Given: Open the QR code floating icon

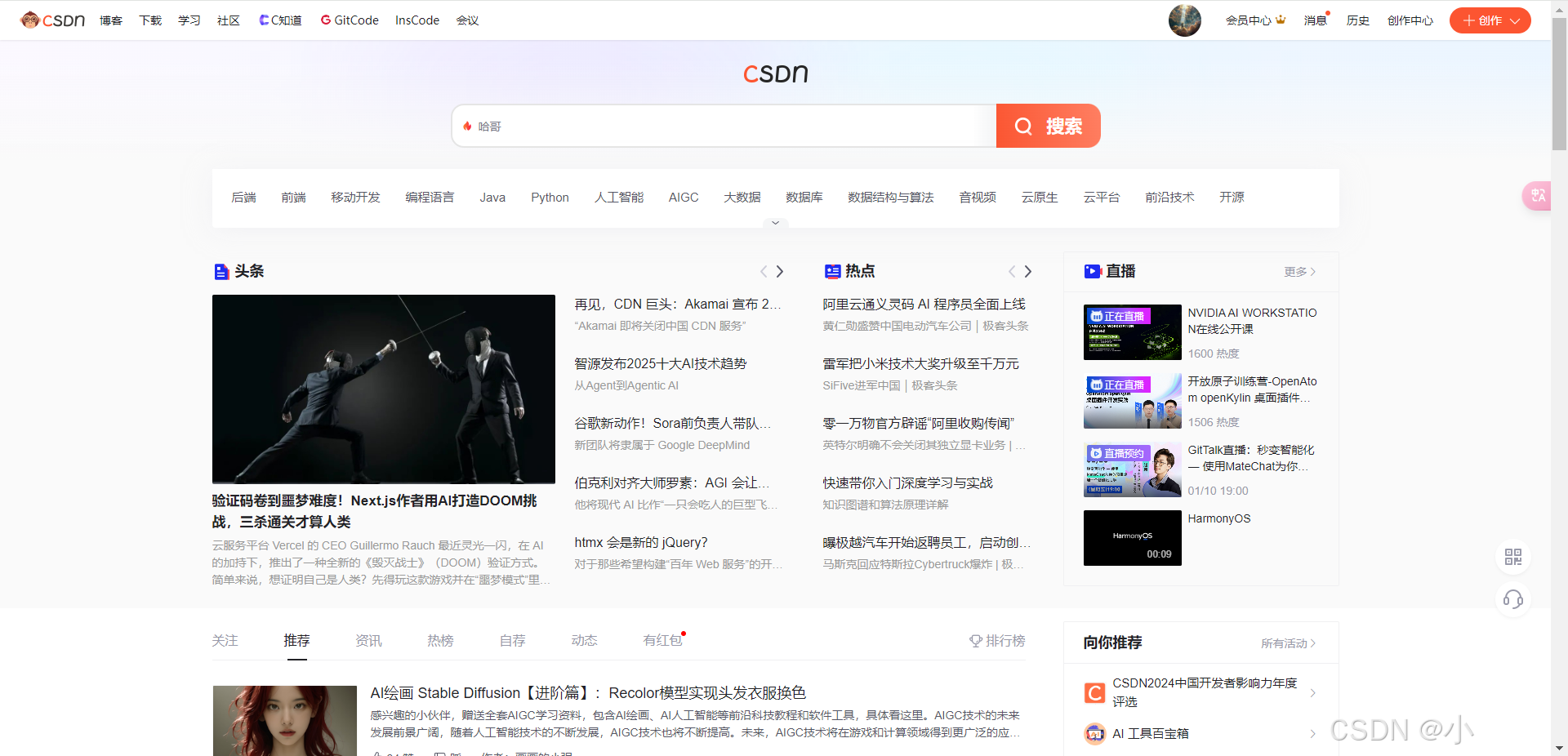Looking at the screenshot, I should (1513, 557).
